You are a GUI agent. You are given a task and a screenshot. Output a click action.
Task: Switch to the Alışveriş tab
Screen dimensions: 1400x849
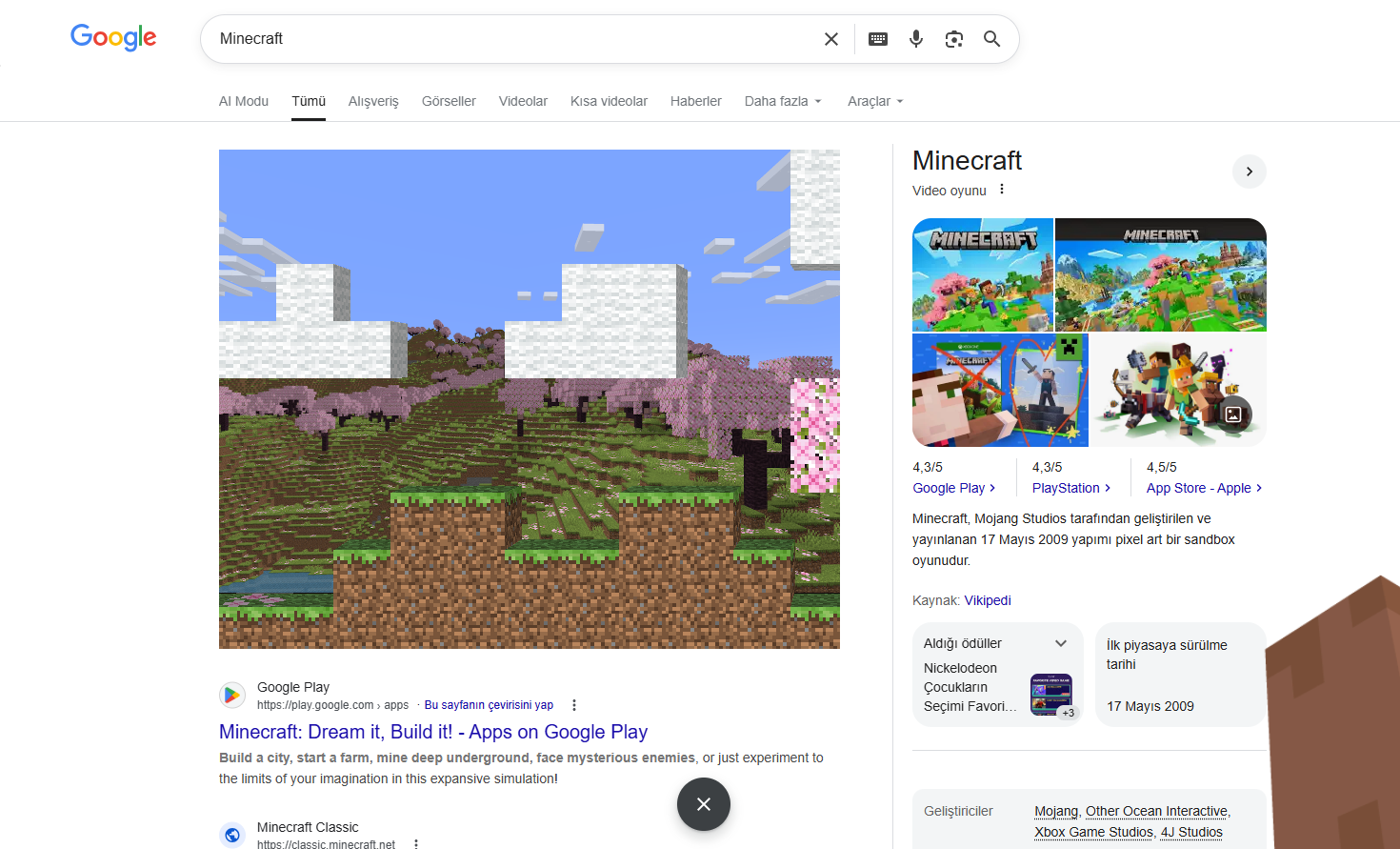coord(373,101)
